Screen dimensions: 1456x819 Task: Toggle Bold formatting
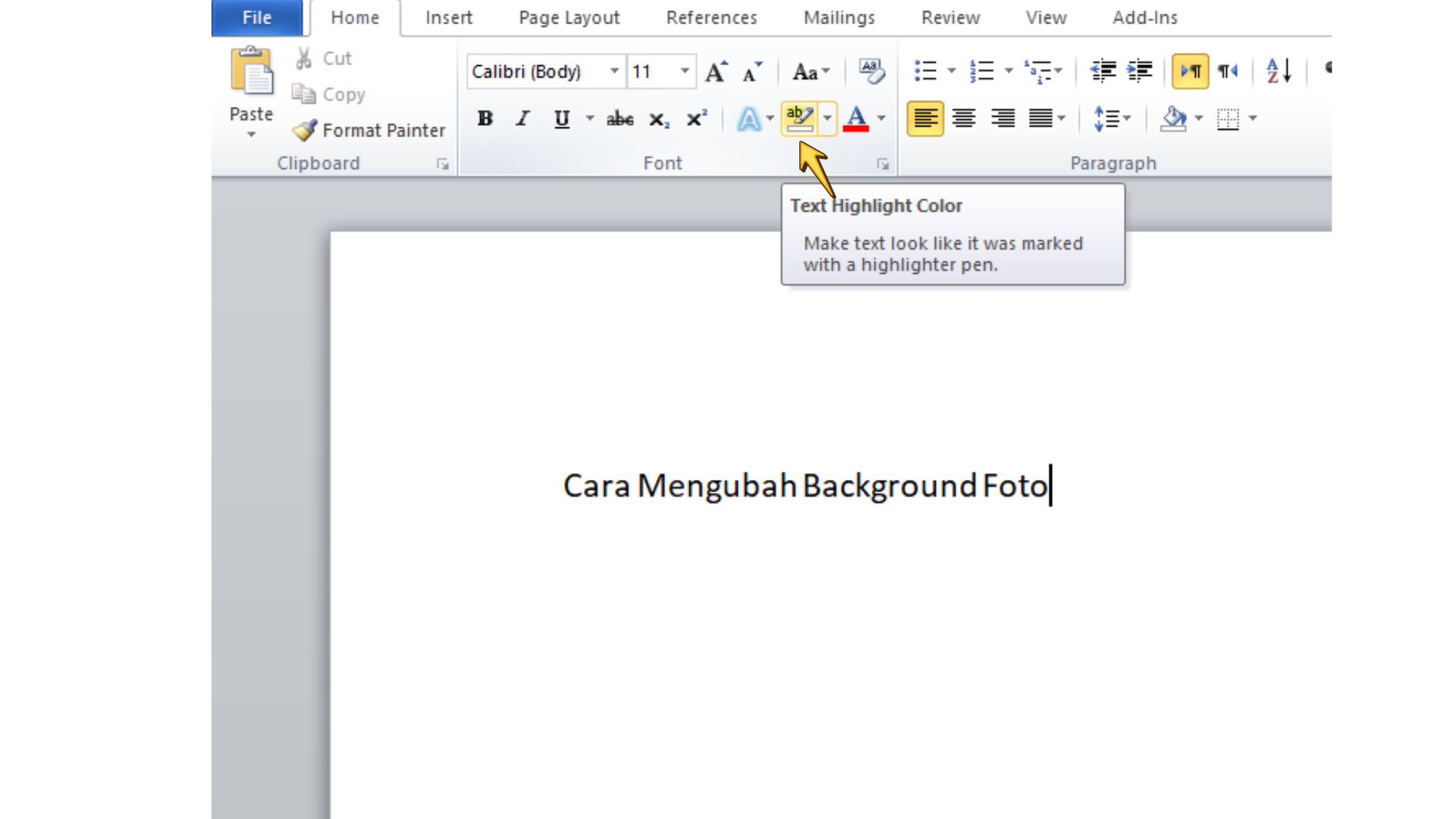pyautogui.click(x=485, y=119)
